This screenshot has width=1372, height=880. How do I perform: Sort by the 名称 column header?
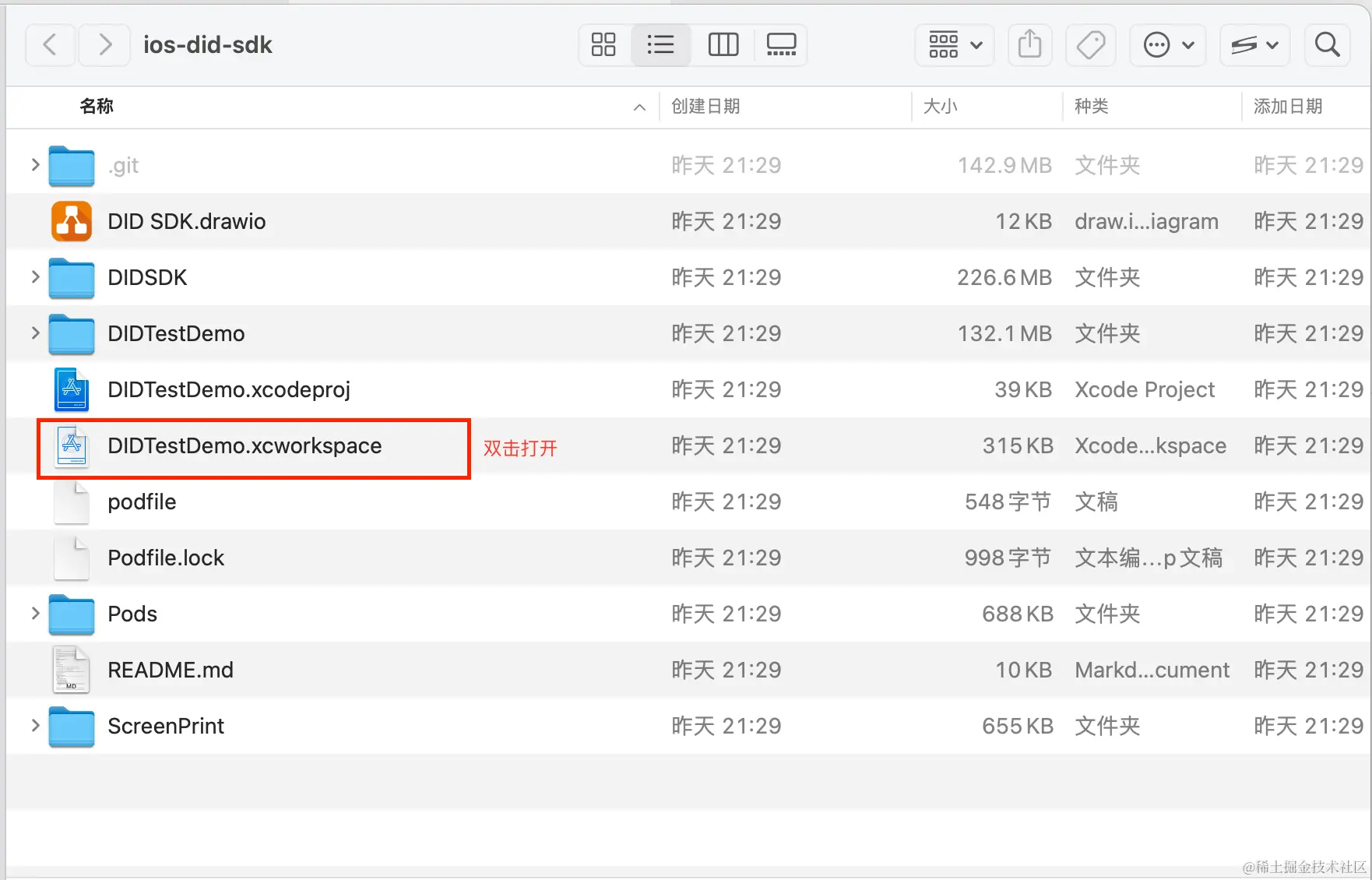97,107
